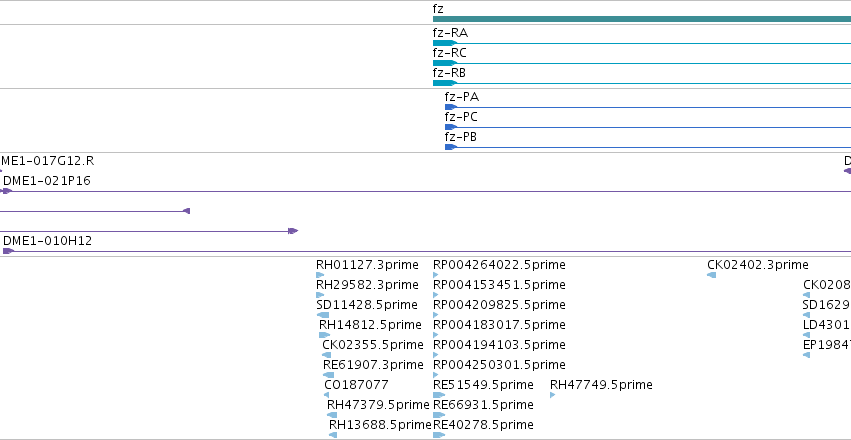This screenshot has width=851, height=440.
Task: Open the CO187077 EST label
Action: click(x=357, y=385)
